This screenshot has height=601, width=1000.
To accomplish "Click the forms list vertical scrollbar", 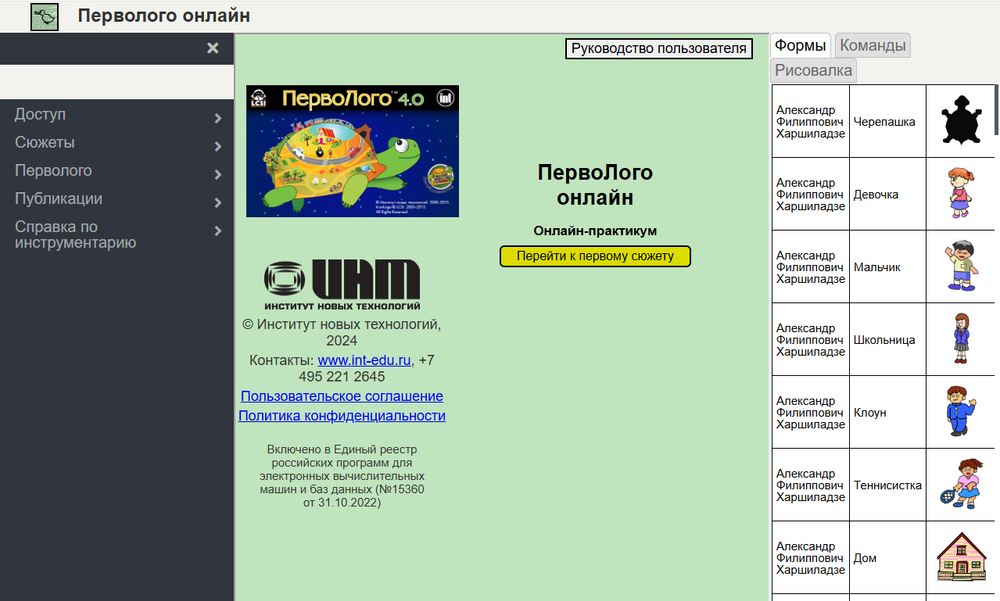I will (x=996, y=110).
